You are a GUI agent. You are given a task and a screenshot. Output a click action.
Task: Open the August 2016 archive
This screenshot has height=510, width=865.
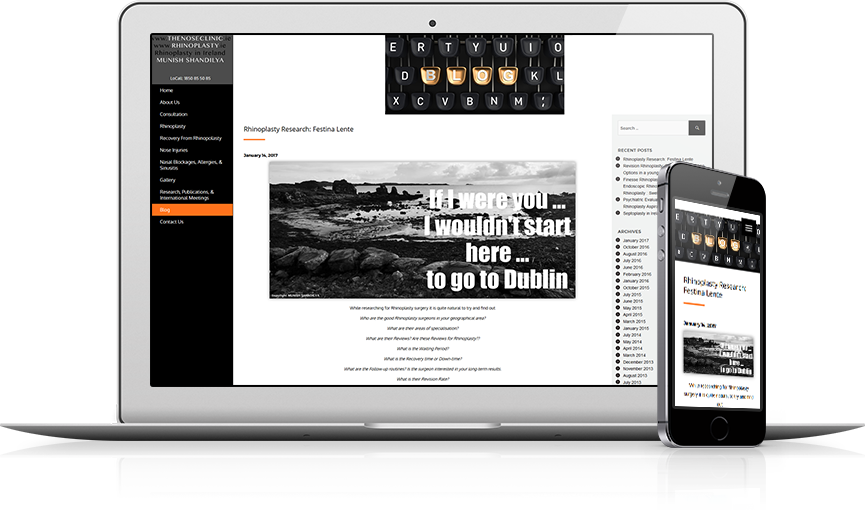click(635, 254)
